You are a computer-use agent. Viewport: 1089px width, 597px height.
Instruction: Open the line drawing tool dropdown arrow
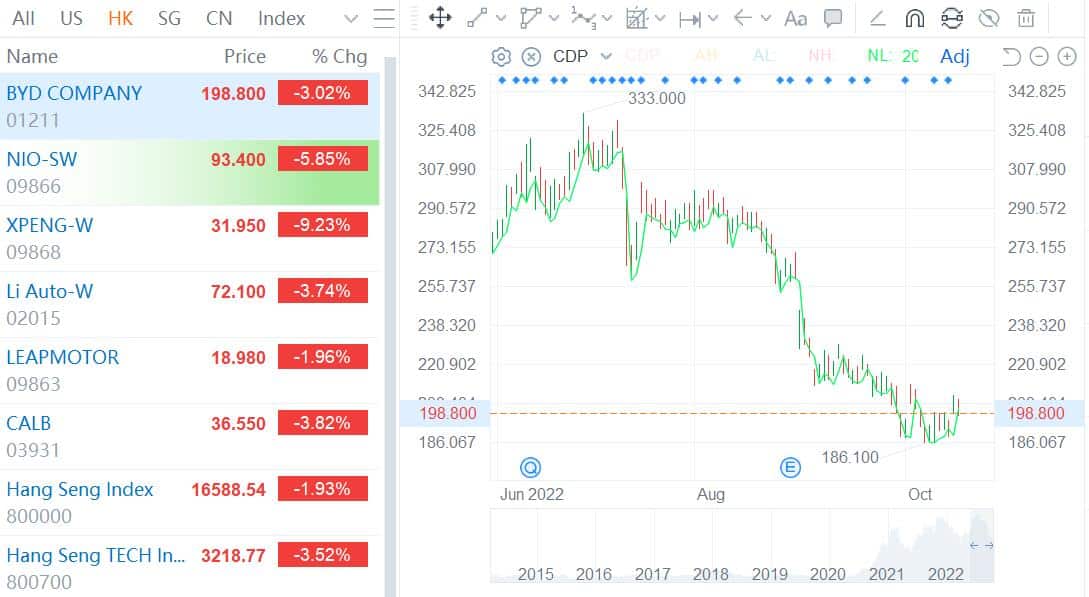click(501, 18)
